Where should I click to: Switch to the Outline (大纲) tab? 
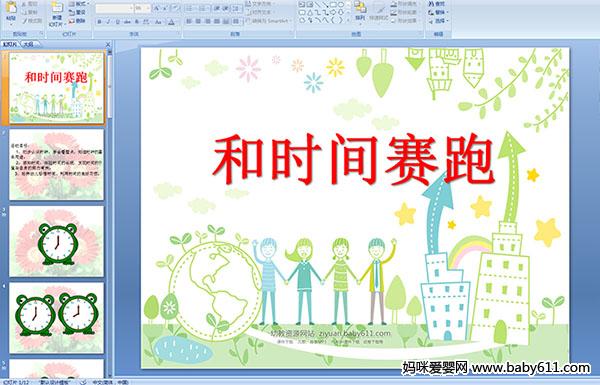[x=29, y=44]
